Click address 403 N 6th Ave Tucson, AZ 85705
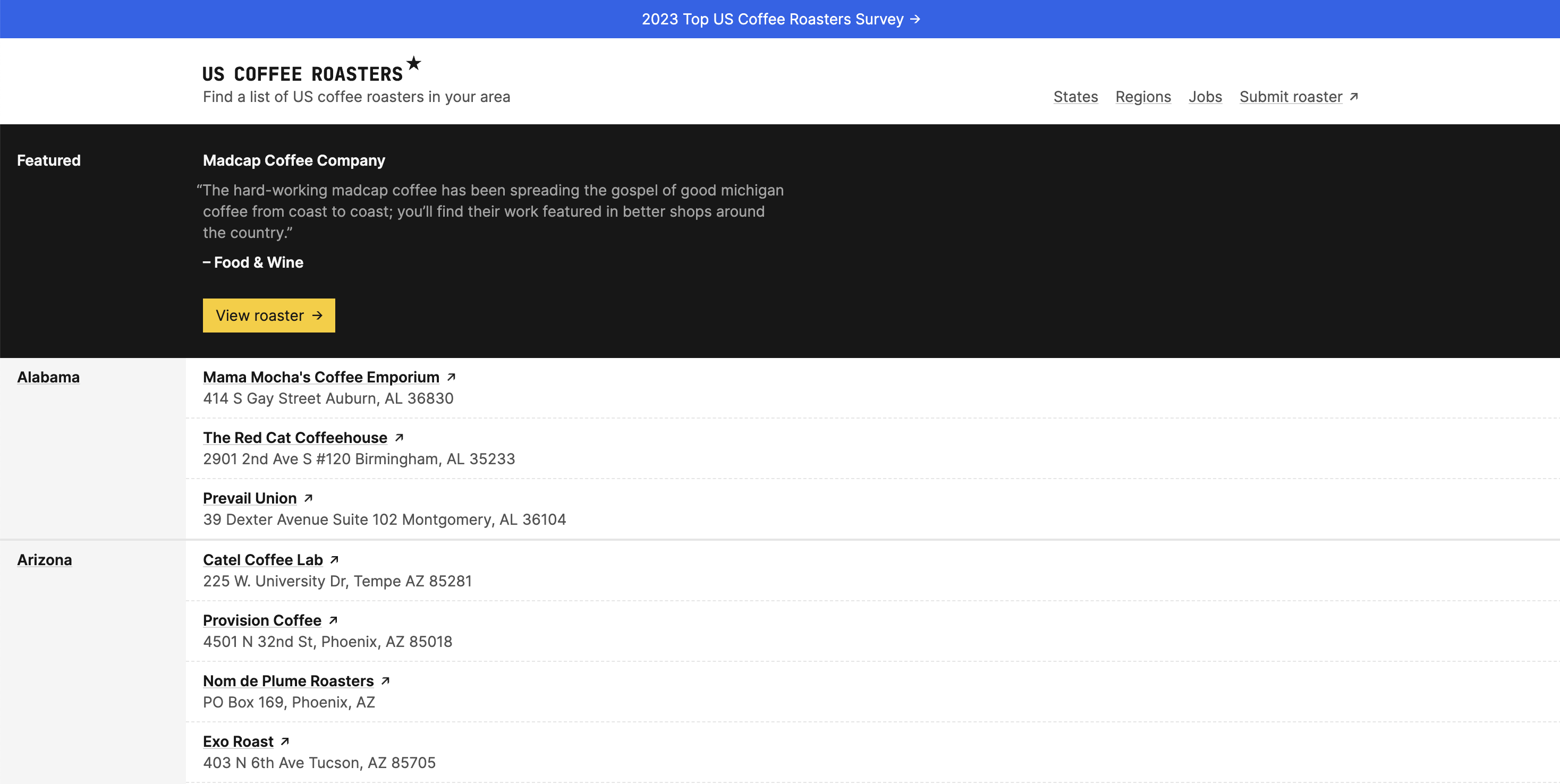Image resolution: width=1560 pixels, height=784 pixels. click(319, 763)
